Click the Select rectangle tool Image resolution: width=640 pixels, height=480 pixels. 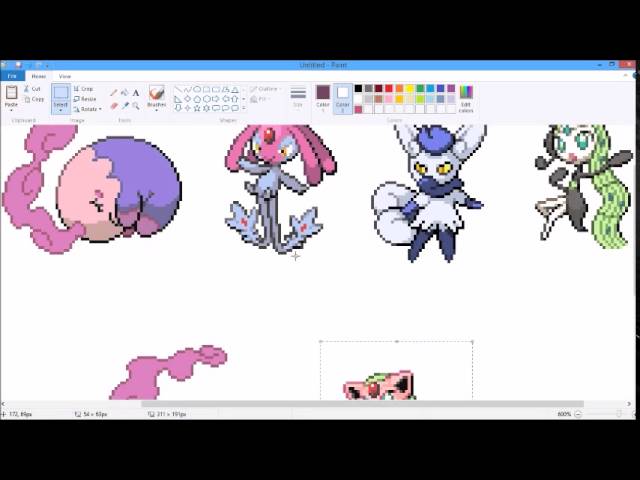pos(60,93)
